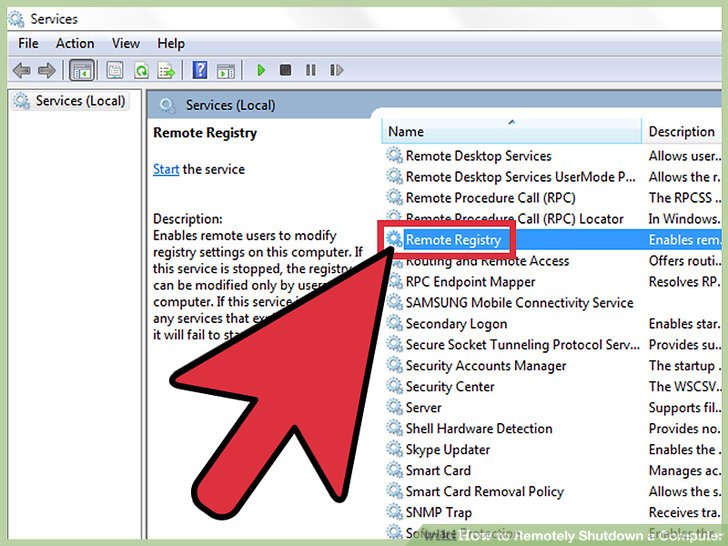
Task: Refresh the services list via toolbar icon
Action: coord(141,71)
